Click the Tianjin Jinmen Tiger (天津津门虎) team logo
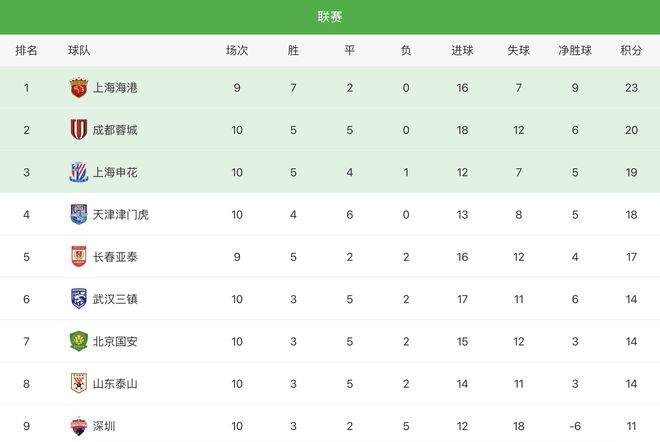 (x=78, y=214)
